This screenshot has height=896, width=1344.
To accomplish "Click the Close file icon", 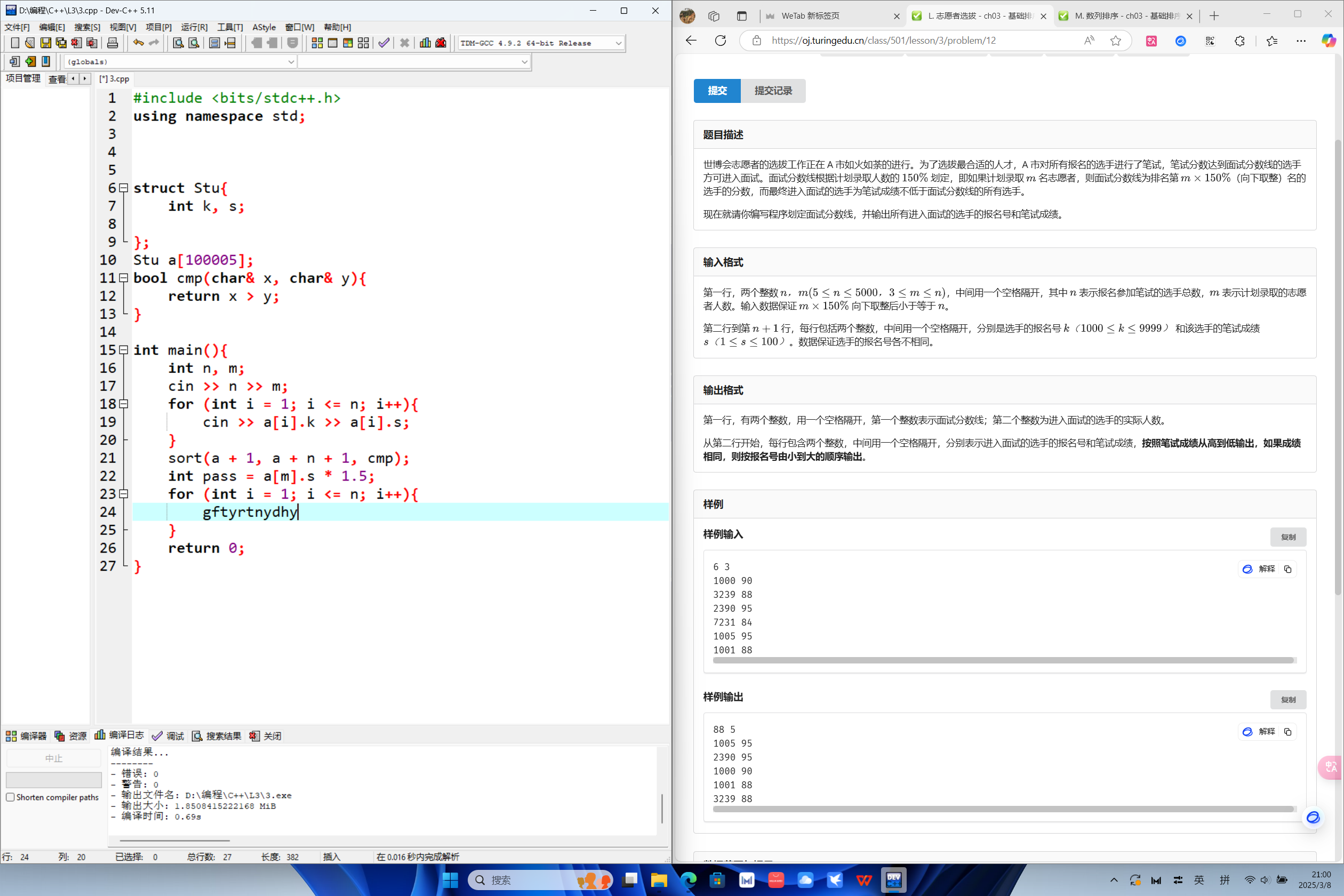I will click(x=76, y=43).
